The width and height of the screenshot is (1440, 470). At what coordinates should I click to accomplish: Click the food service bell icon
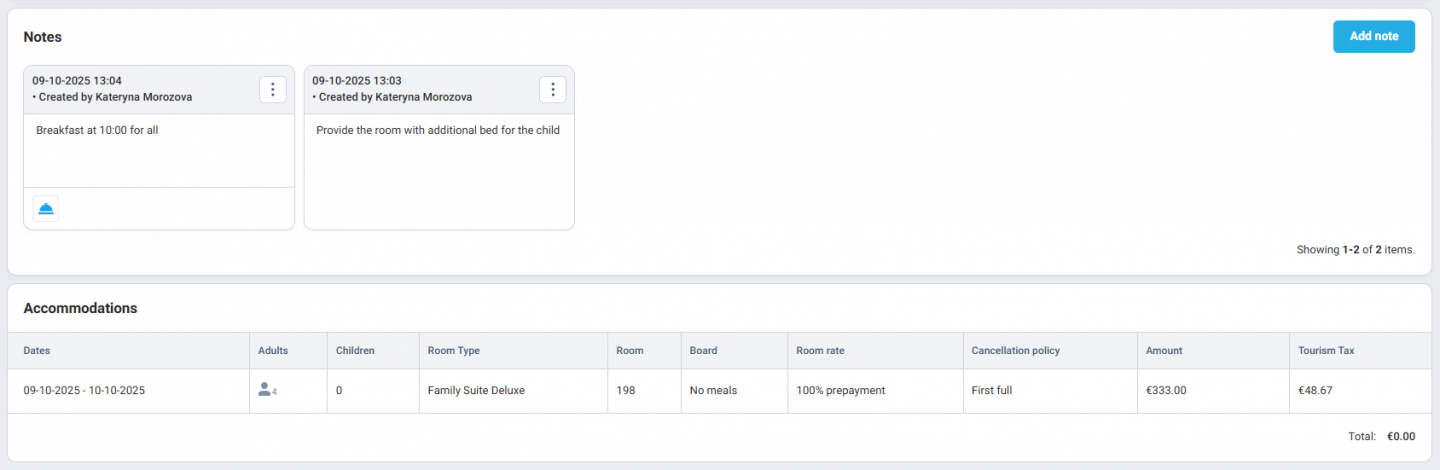click(46, 208)
